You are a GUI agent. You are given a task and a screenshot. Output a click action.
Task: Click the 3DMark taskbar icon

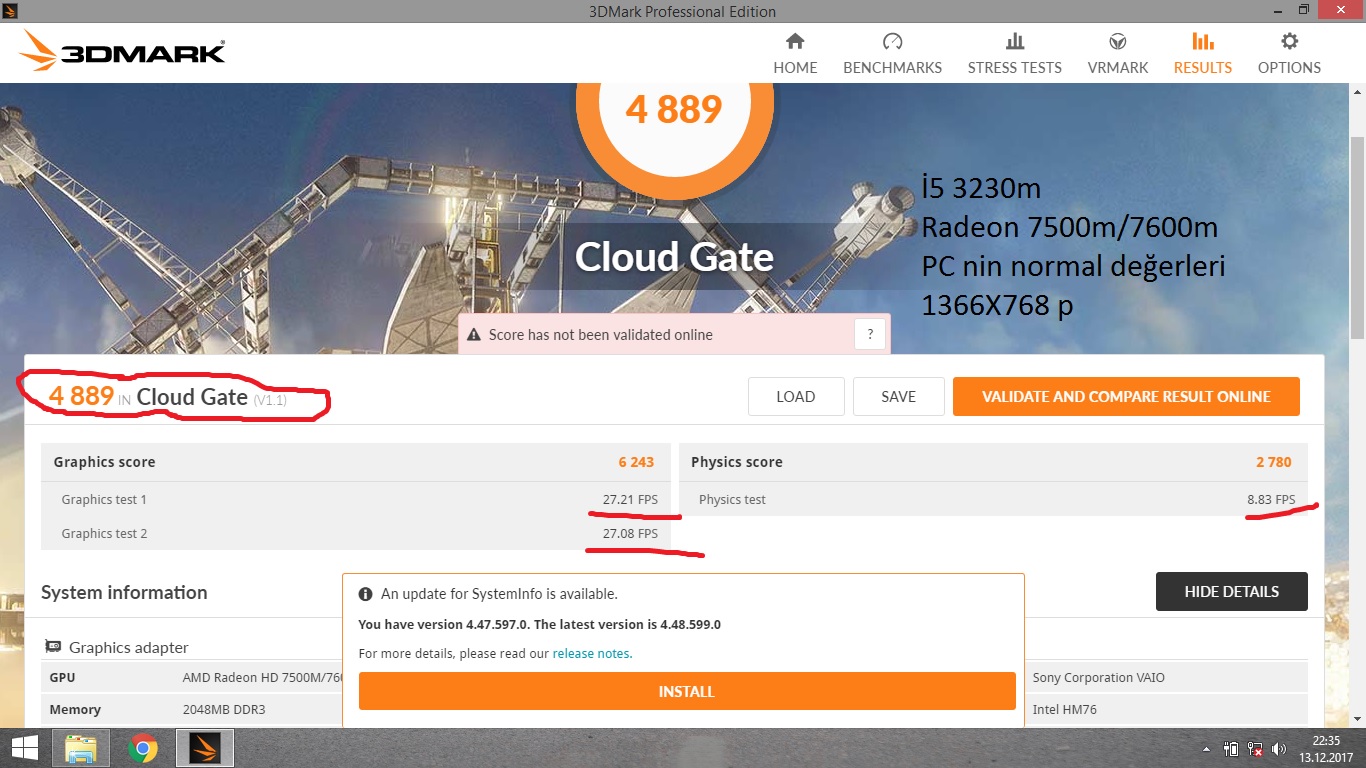click(x=205, y=748)
